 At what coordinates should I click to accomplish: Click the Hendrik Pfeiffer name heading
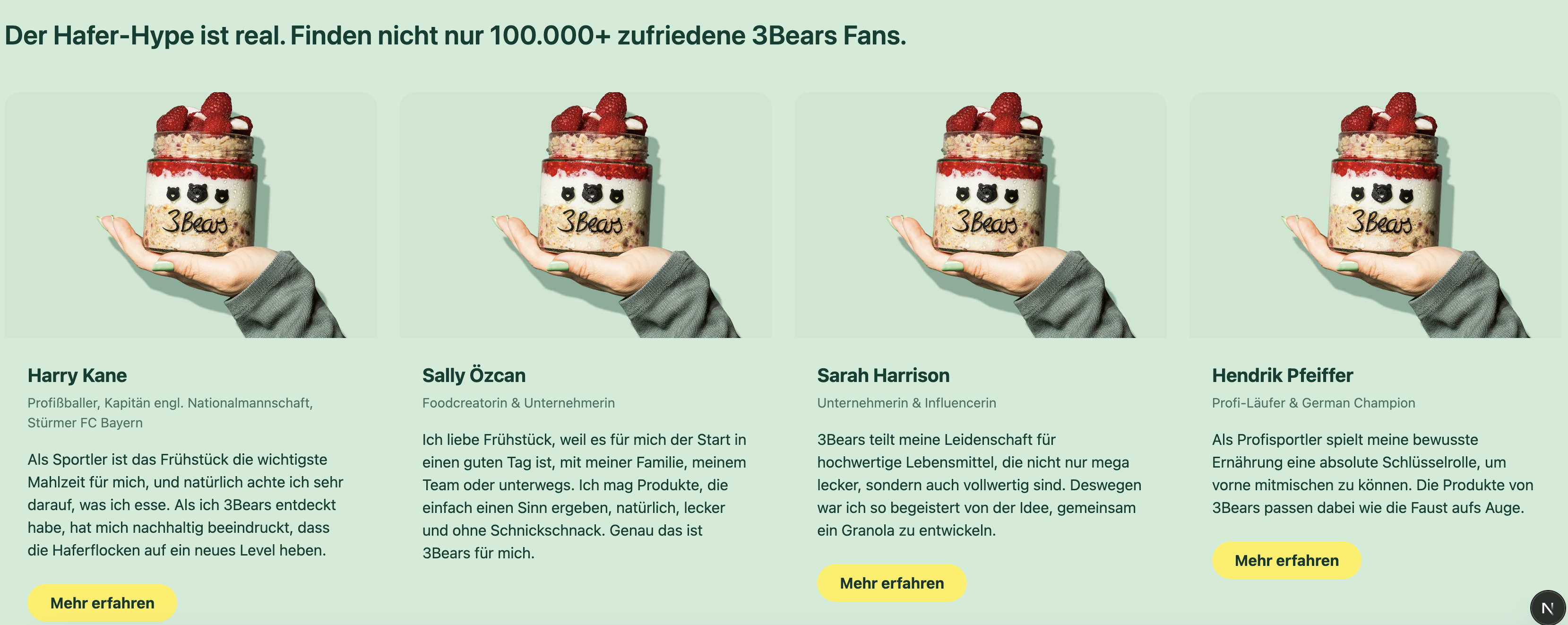point(1282,375)
